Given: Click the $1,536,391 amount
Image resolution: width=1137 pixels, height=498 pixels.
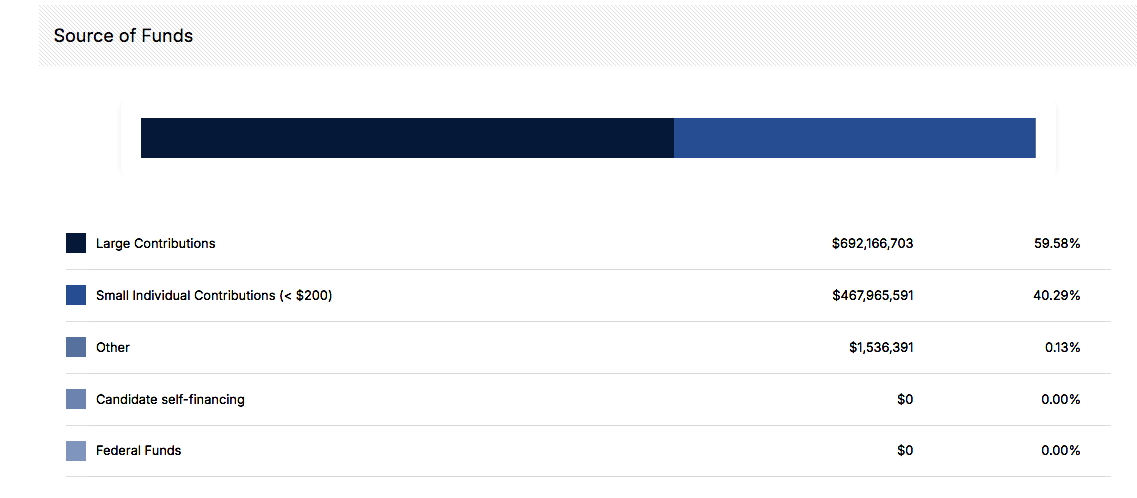Looking at the screenshot, I should click(x=881, y=348).
